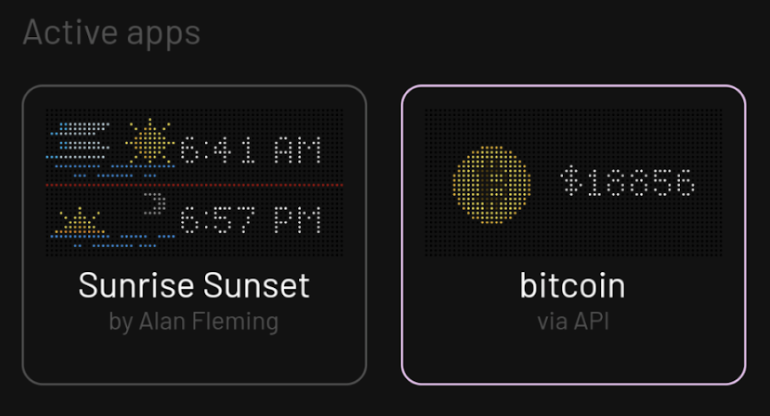Open the bitcoin app card

[x=573, y=235]
